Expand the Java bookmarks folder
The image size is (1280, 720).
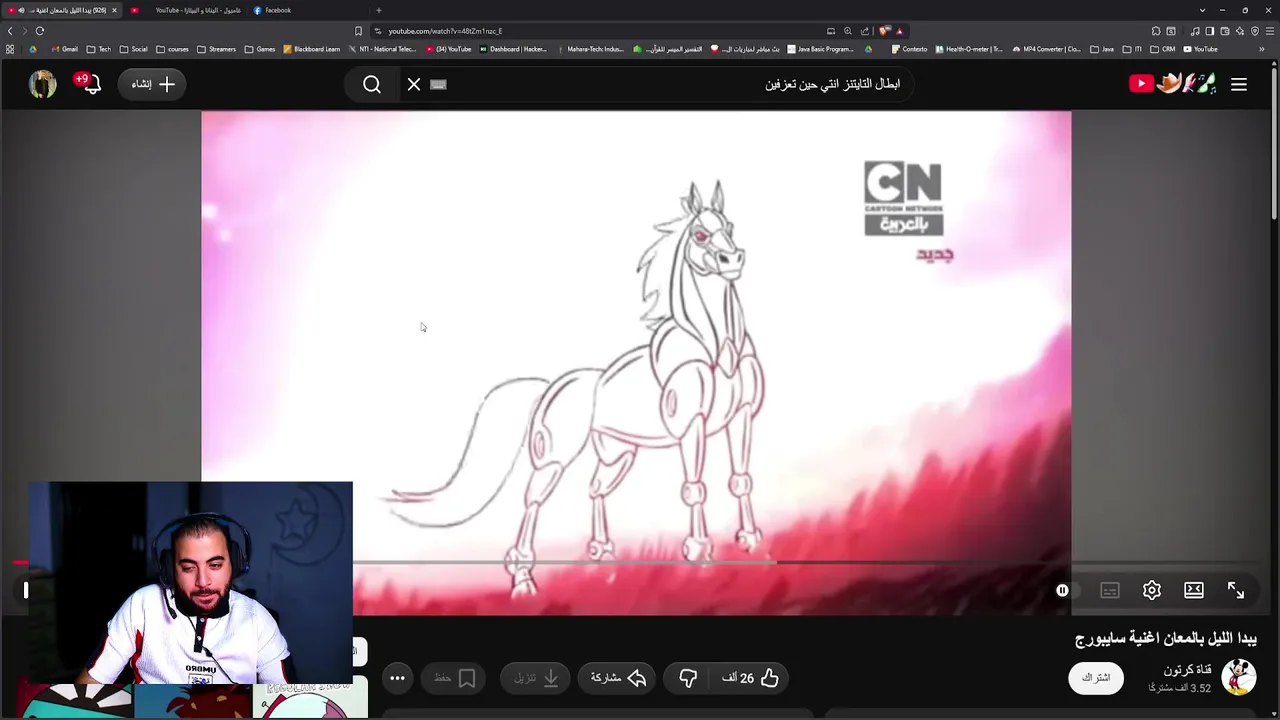[x=1102, y=49]
